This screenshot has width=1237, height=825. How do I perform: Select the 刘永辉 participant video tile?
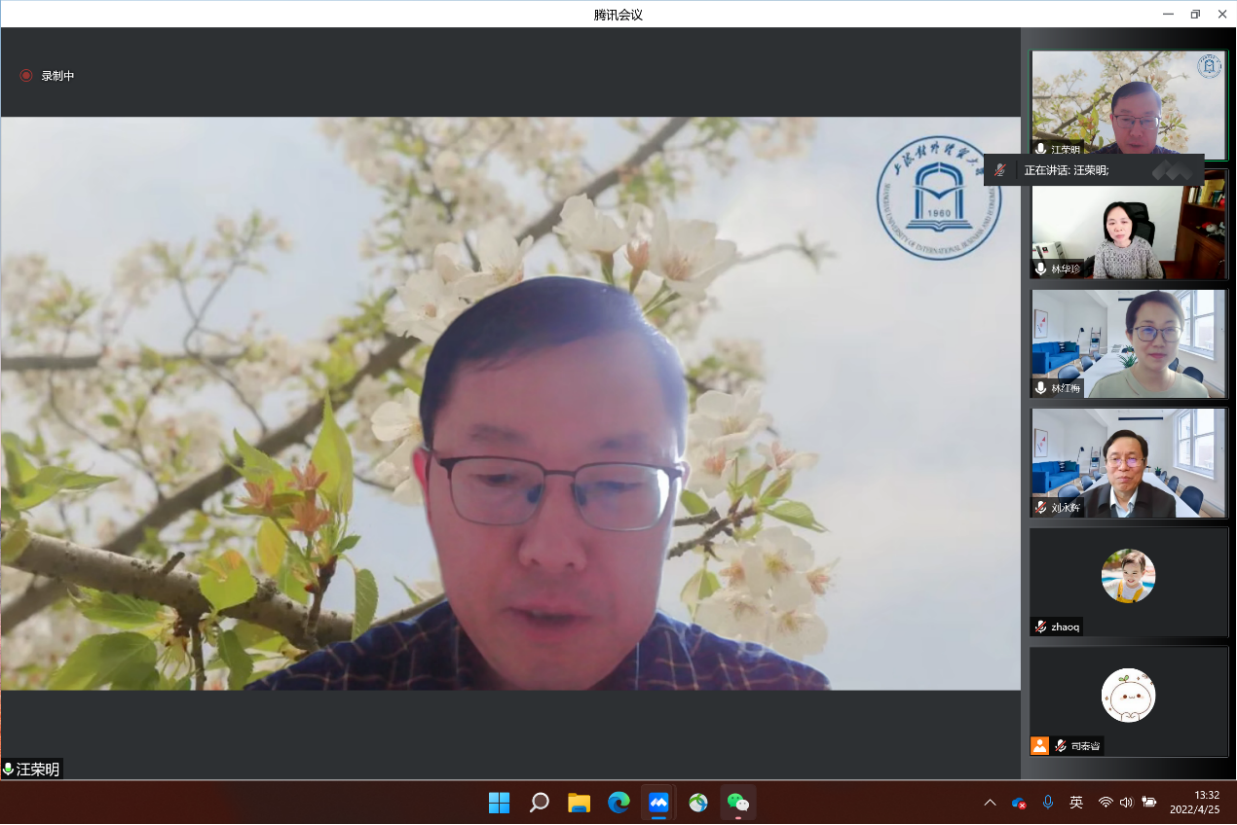1128,462
